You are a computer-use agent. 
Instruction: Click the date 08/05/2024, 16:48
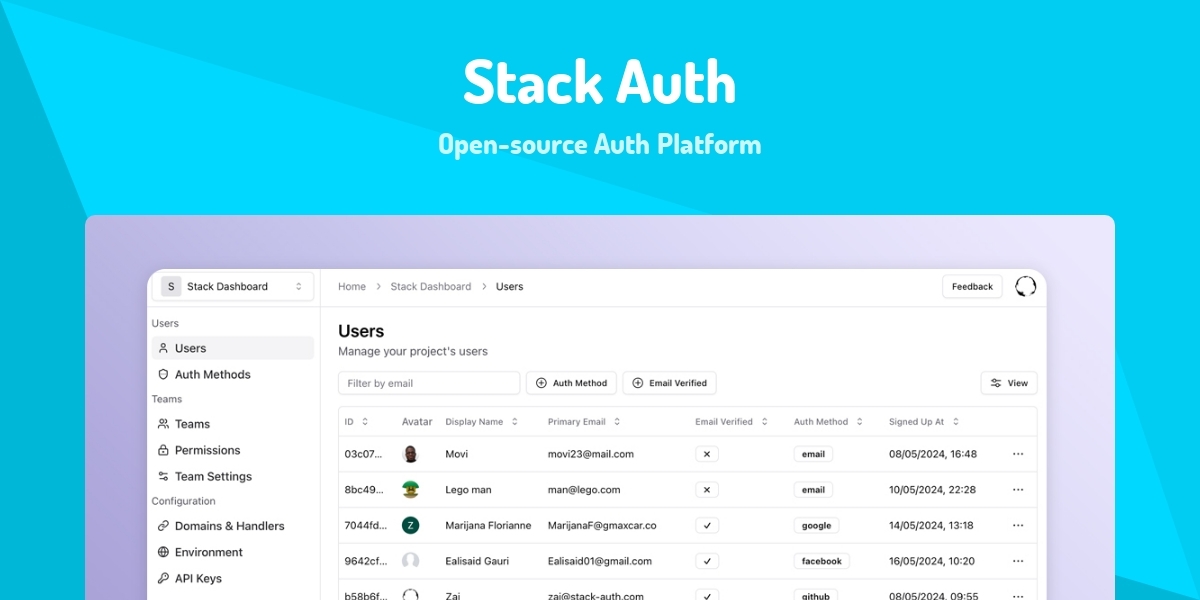point(933,454)
